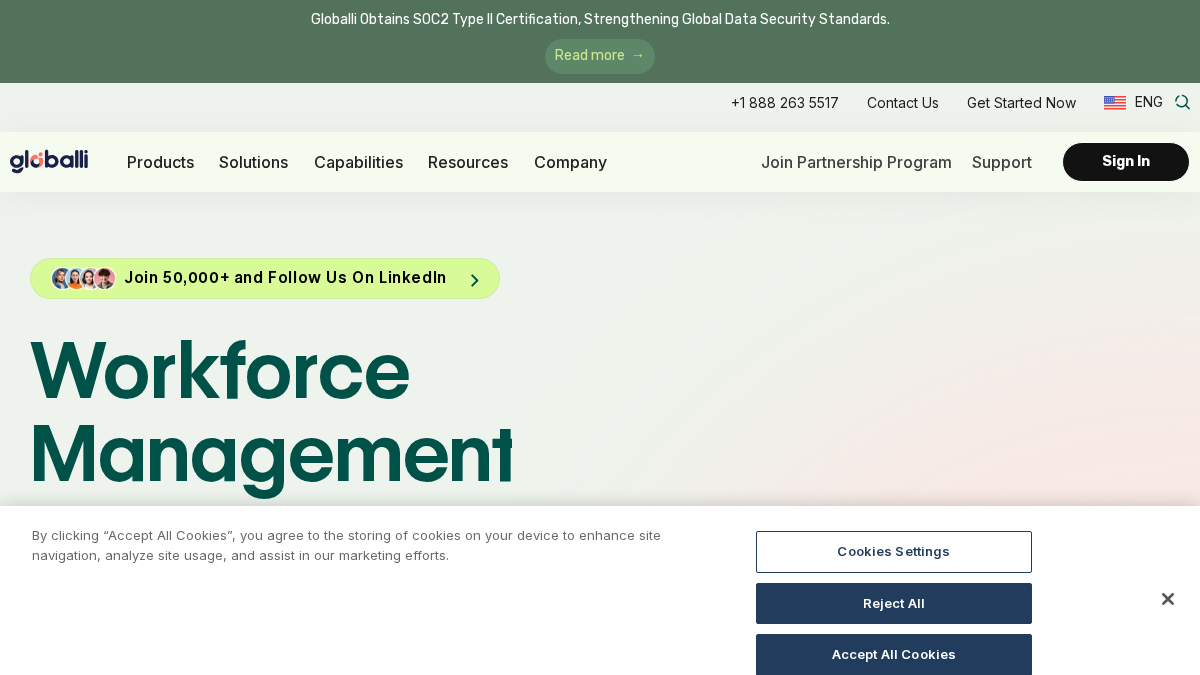
Task: Open the Capabilities menu
Action: [358, 162]
